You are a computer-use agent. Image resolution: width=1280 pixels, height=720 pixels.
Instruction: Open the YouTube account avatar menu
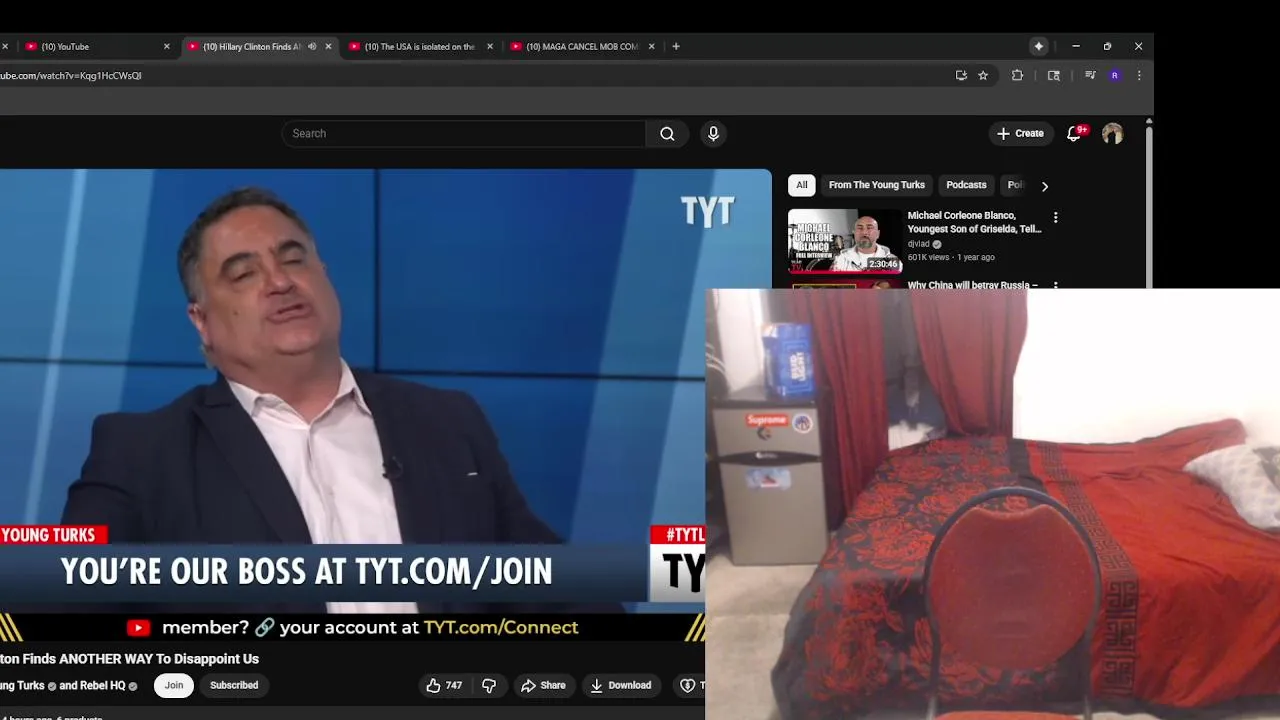1112,134
